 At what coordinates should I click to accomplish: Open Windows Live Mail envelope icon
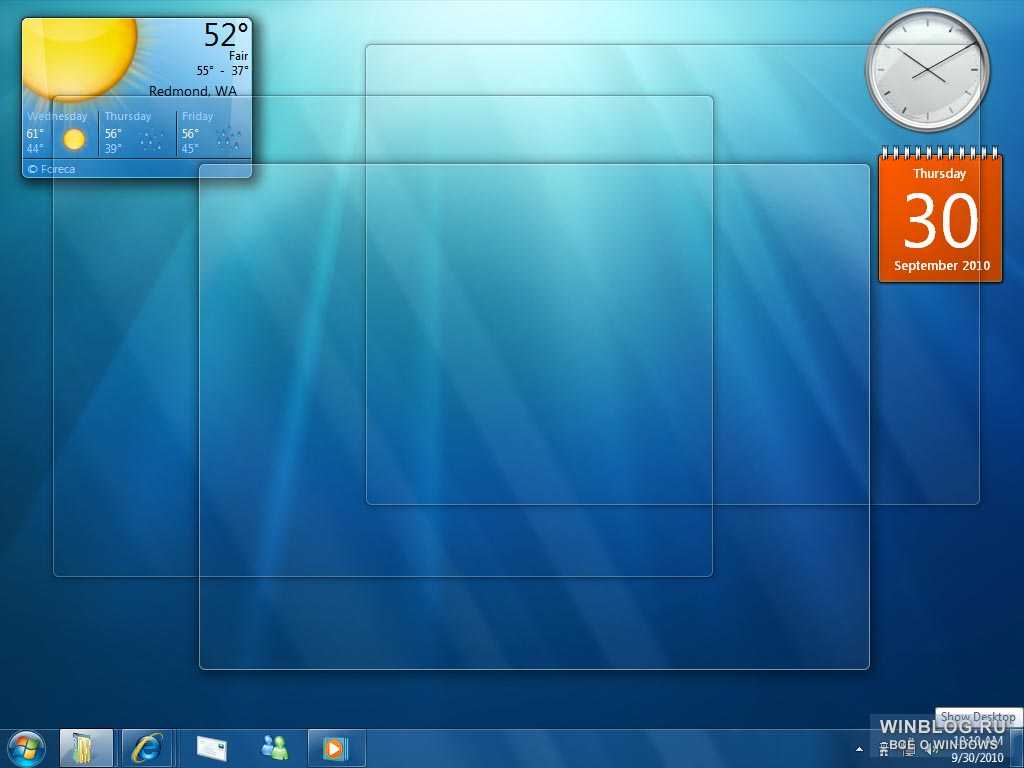point(211,748)
